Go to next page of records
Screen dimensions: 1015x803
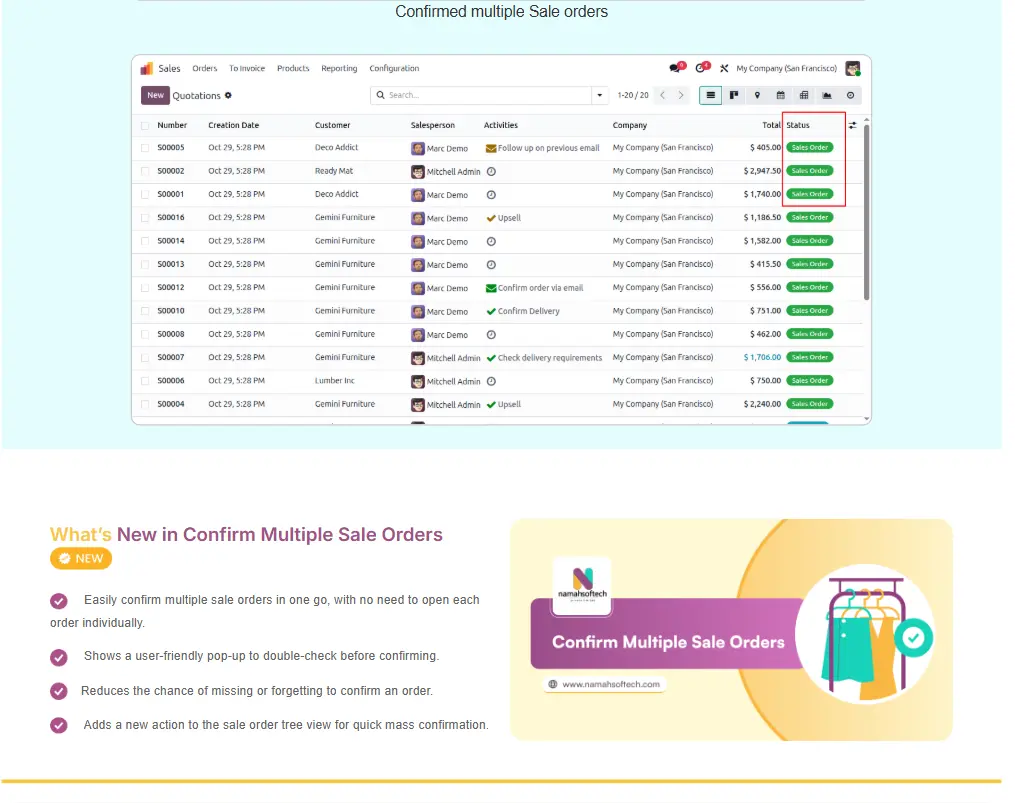(682, 96)
